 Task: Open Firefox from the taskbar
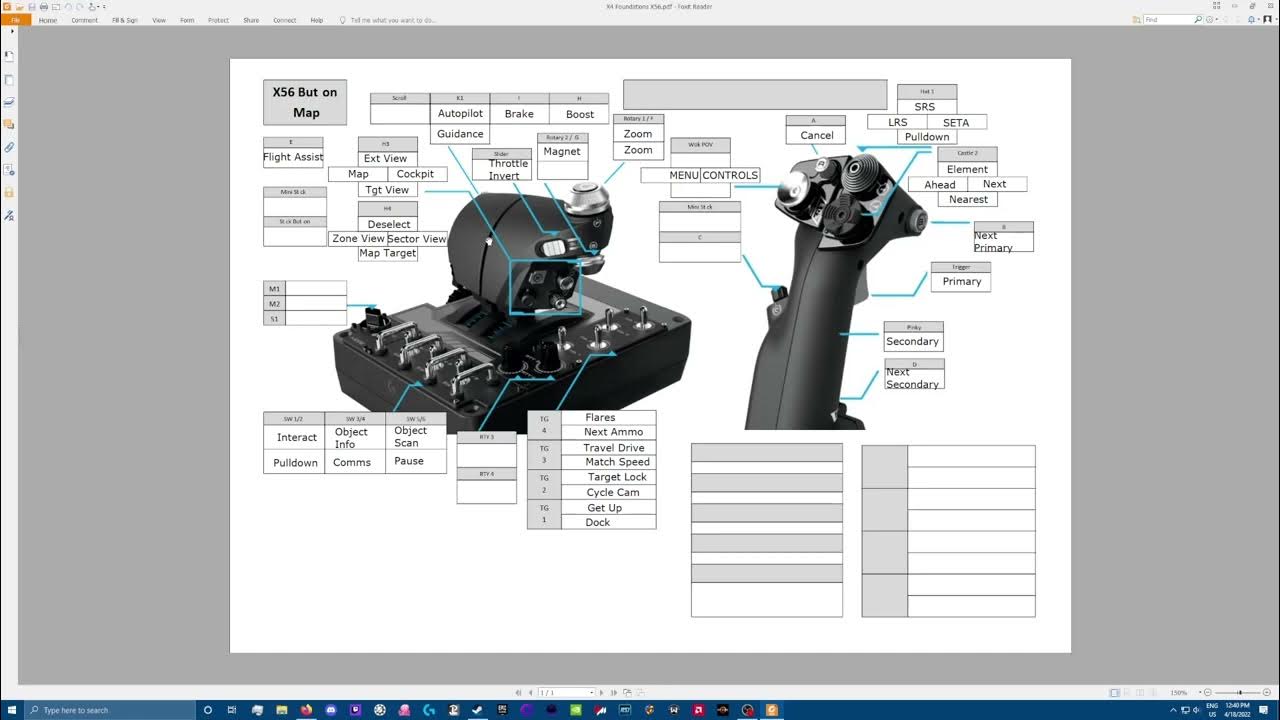click(x=306, y=710)
